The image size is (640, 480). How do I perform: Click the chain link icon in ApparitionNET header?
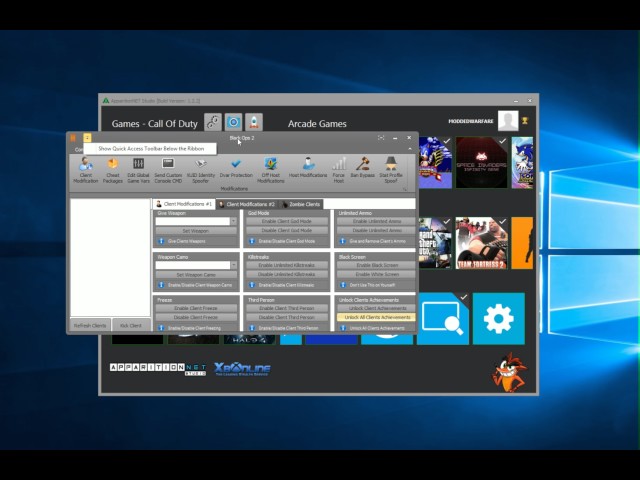(x=213, y=122)
